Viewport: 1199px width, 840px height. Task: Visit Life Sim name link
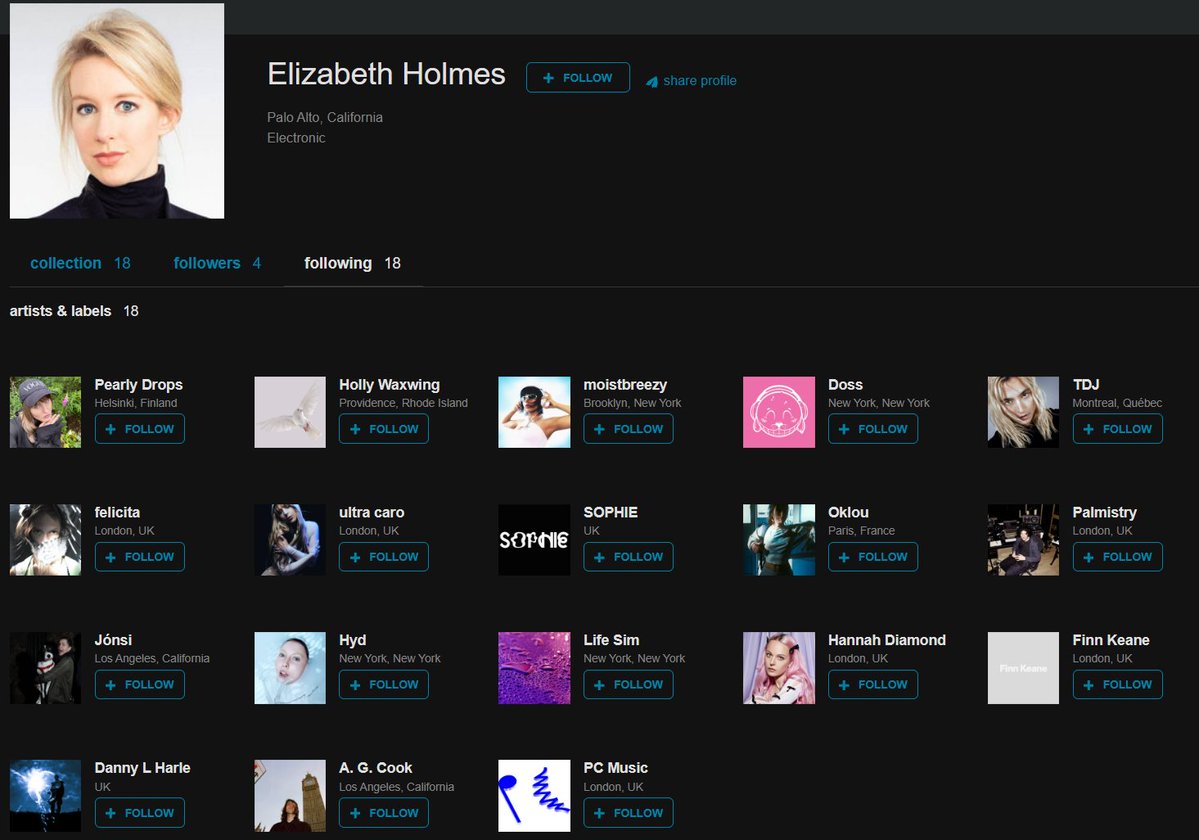pyautogui.click(x=611, y=640)
